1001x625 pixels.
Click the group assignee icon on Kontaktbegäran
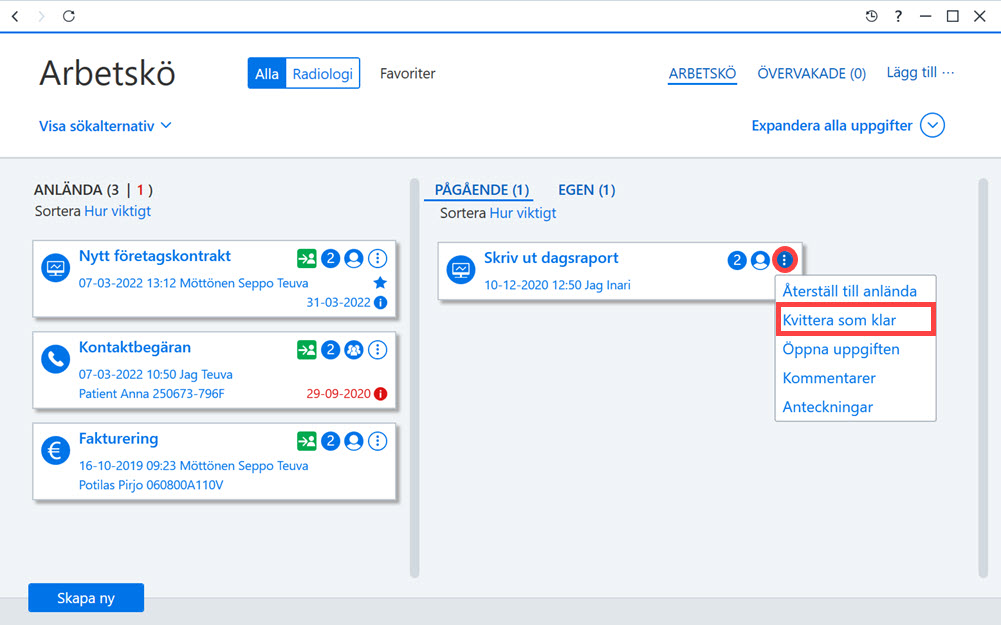[354, 350]
